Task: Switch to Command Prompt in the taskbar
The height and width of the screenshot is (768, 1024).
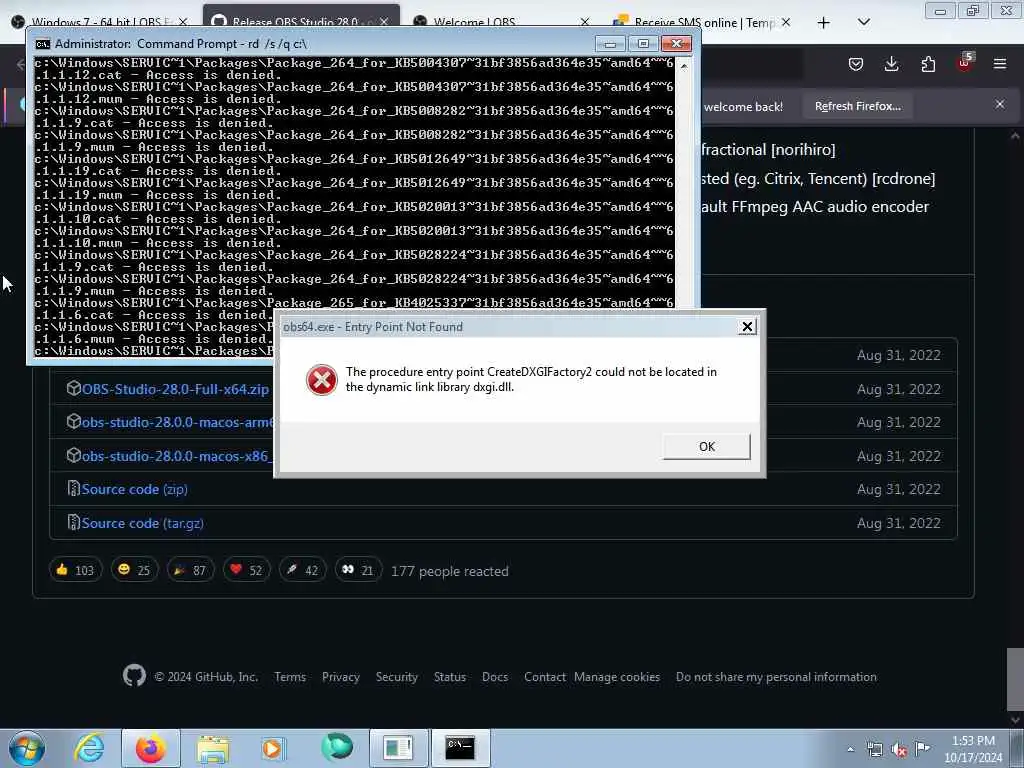Action: coord(460,748)
